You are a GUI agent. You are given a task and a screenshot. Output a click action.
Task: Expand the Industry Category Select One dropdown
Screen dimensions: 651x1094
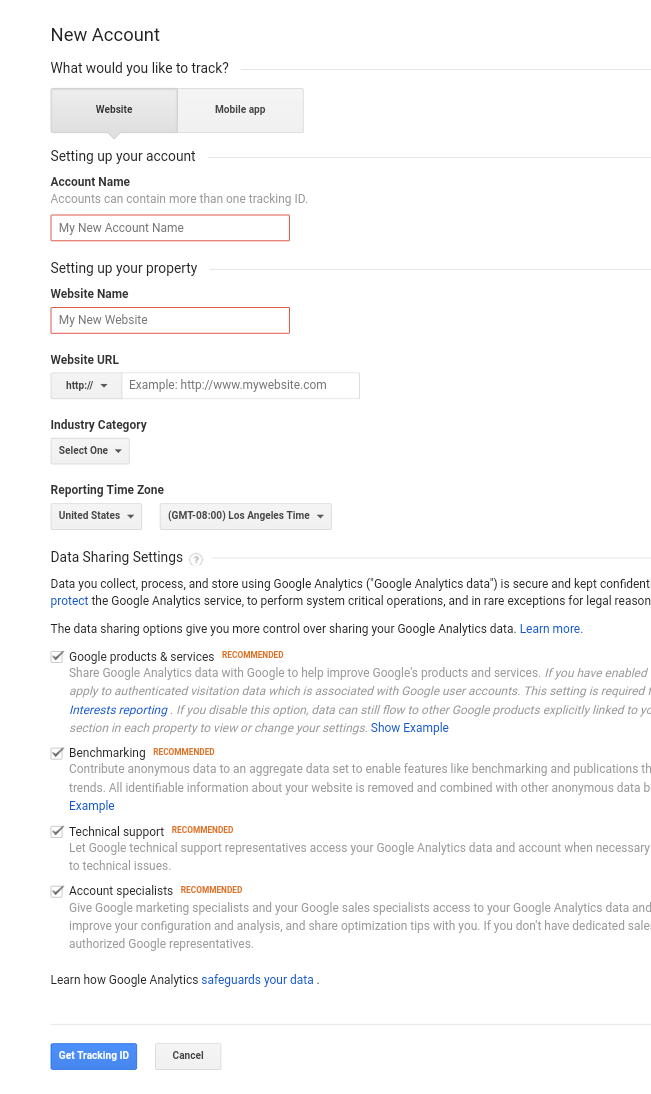tap(90, 451)
